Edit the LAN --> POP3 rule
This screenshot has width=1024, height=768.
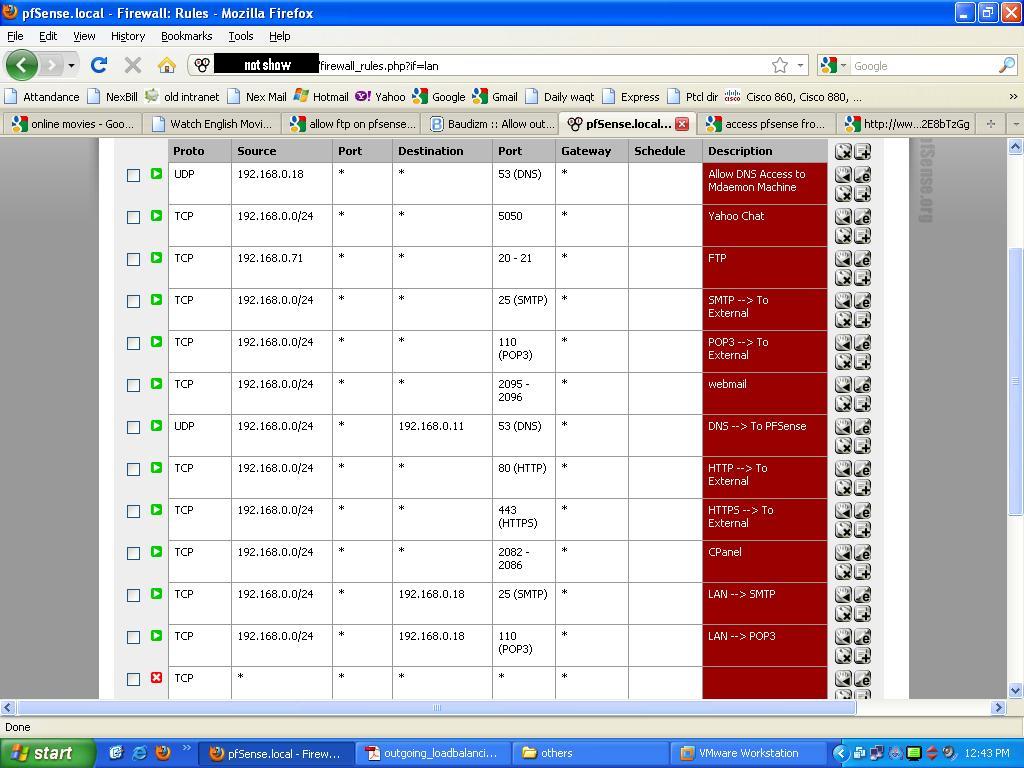[862, 637]
